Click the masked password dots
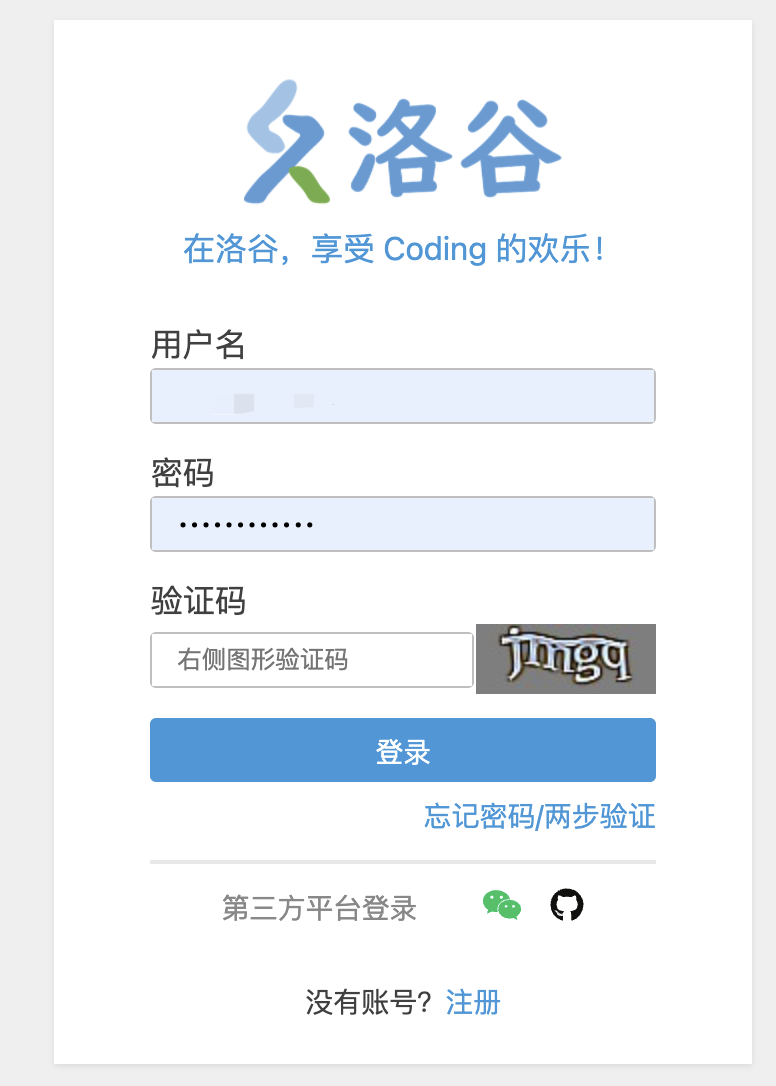This screenshot has height=1086, width=776. [x=246, y=525]
